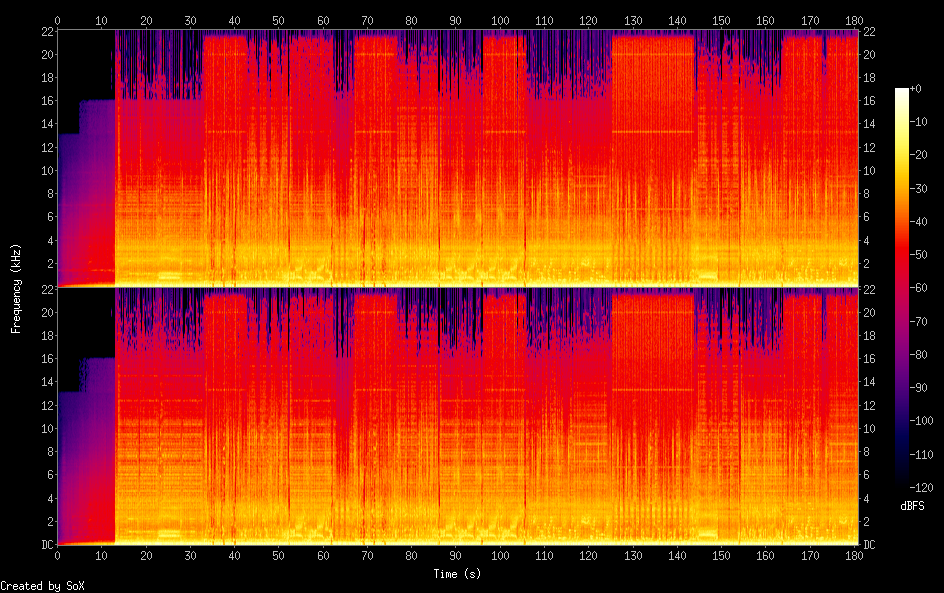Click the "dBFS" label under the color scale

coord(912,507)
